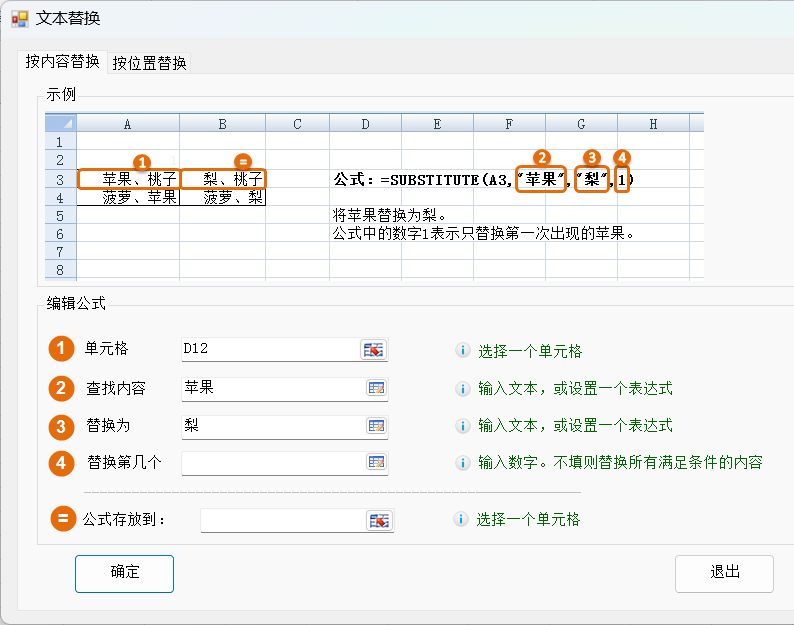Click the empty 公式存放到 input field
Viewport: 794px width, 625px height.
pos(282,520)
